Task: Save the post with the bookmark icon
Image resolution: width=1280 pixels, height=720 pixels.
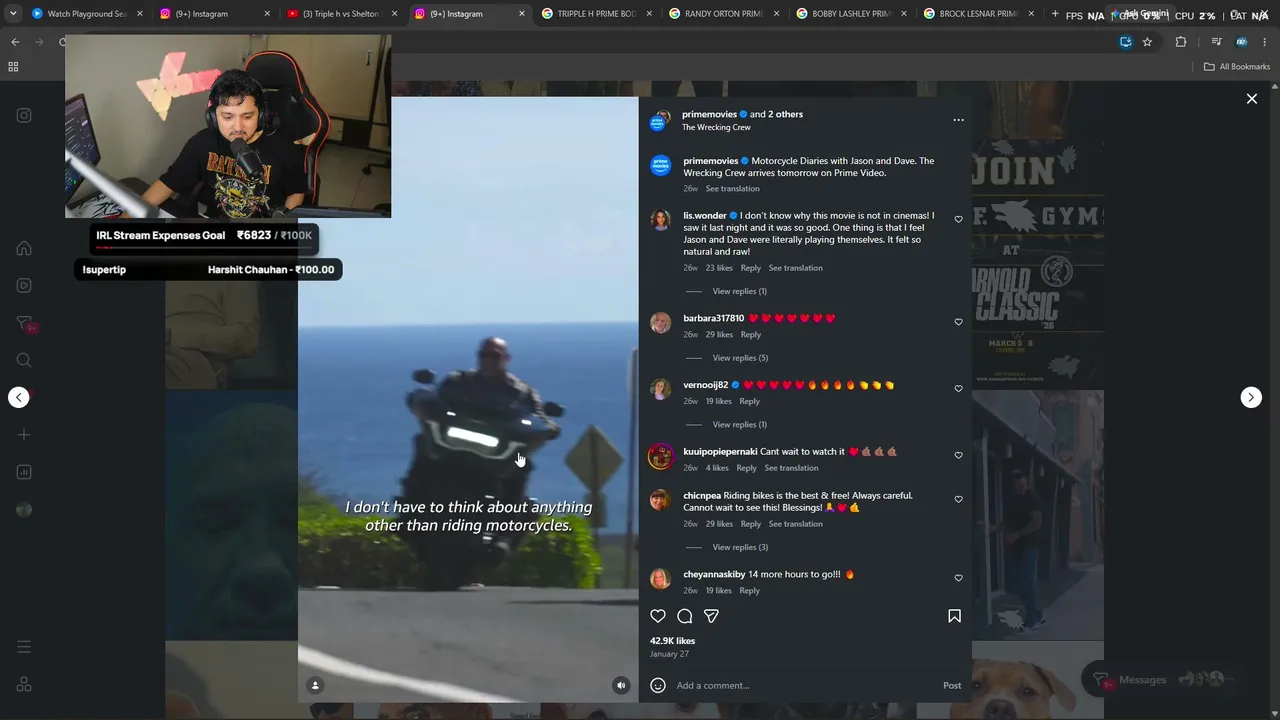Action: 954,616
